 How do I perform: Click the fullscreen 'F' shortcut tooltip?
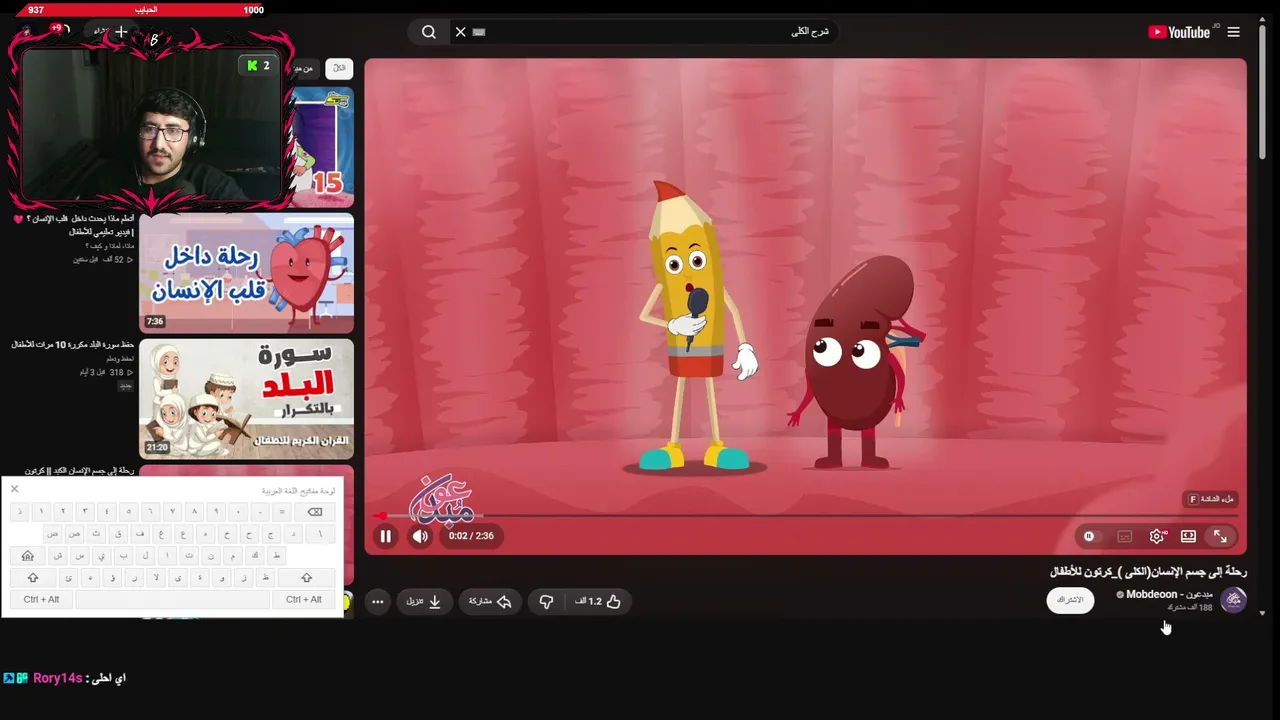1210,499
